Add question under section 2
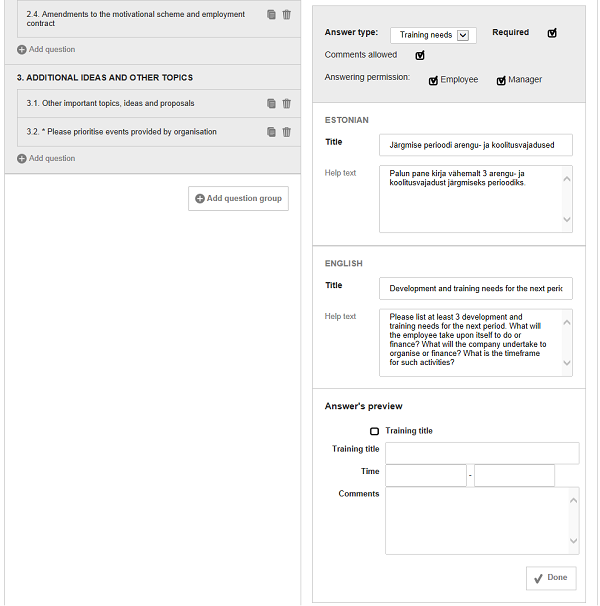This screenshot has width=600, height=606. (46, 49)
